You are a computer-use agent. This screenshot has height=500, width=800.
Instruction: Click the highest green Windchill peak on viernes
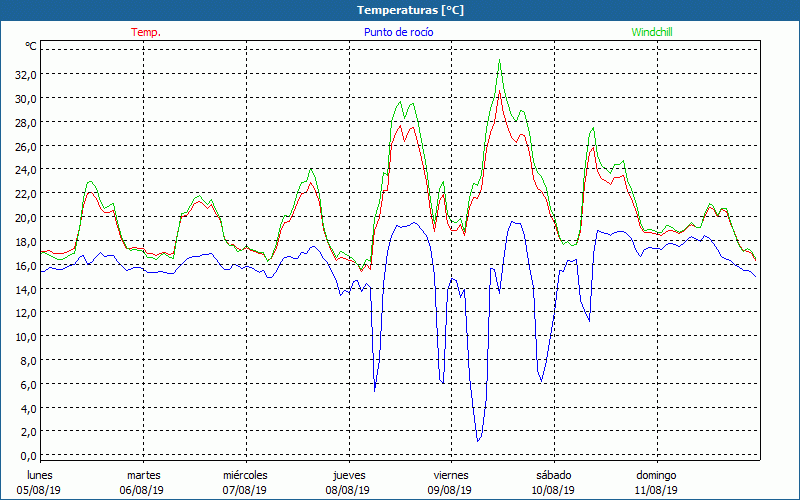499,61
